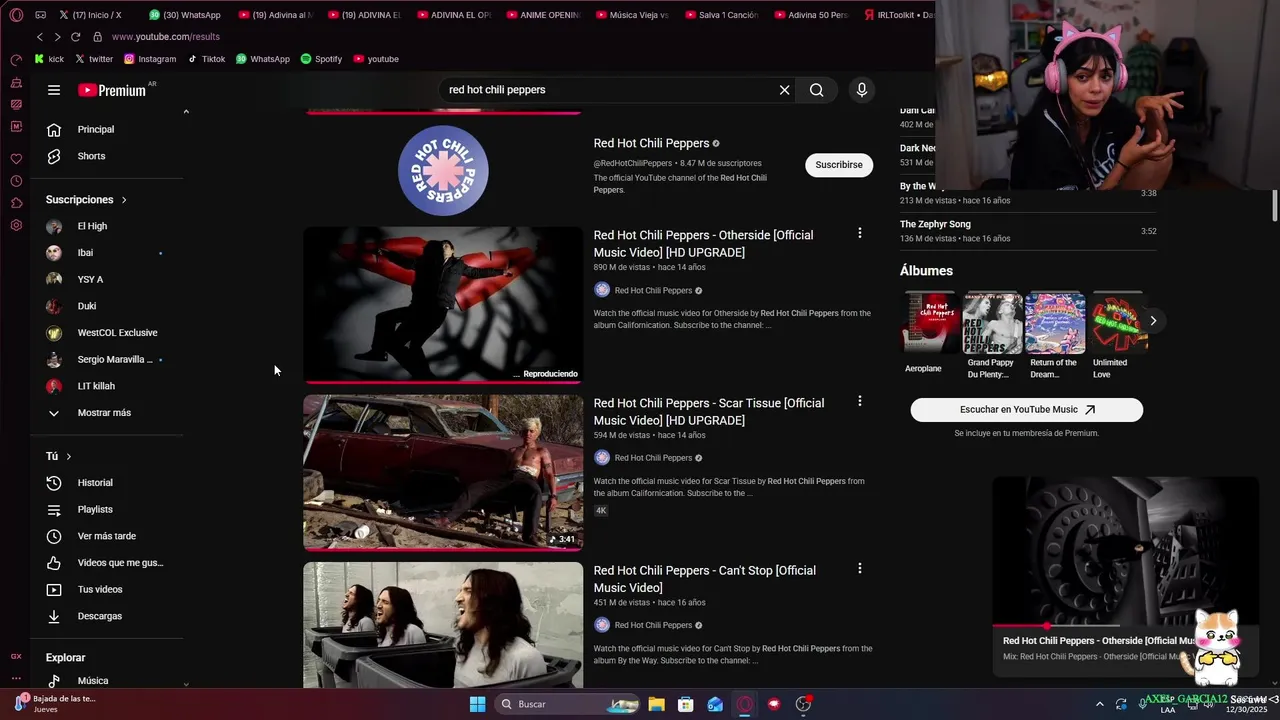Open the Unlimited Love album

point(1115,337)
